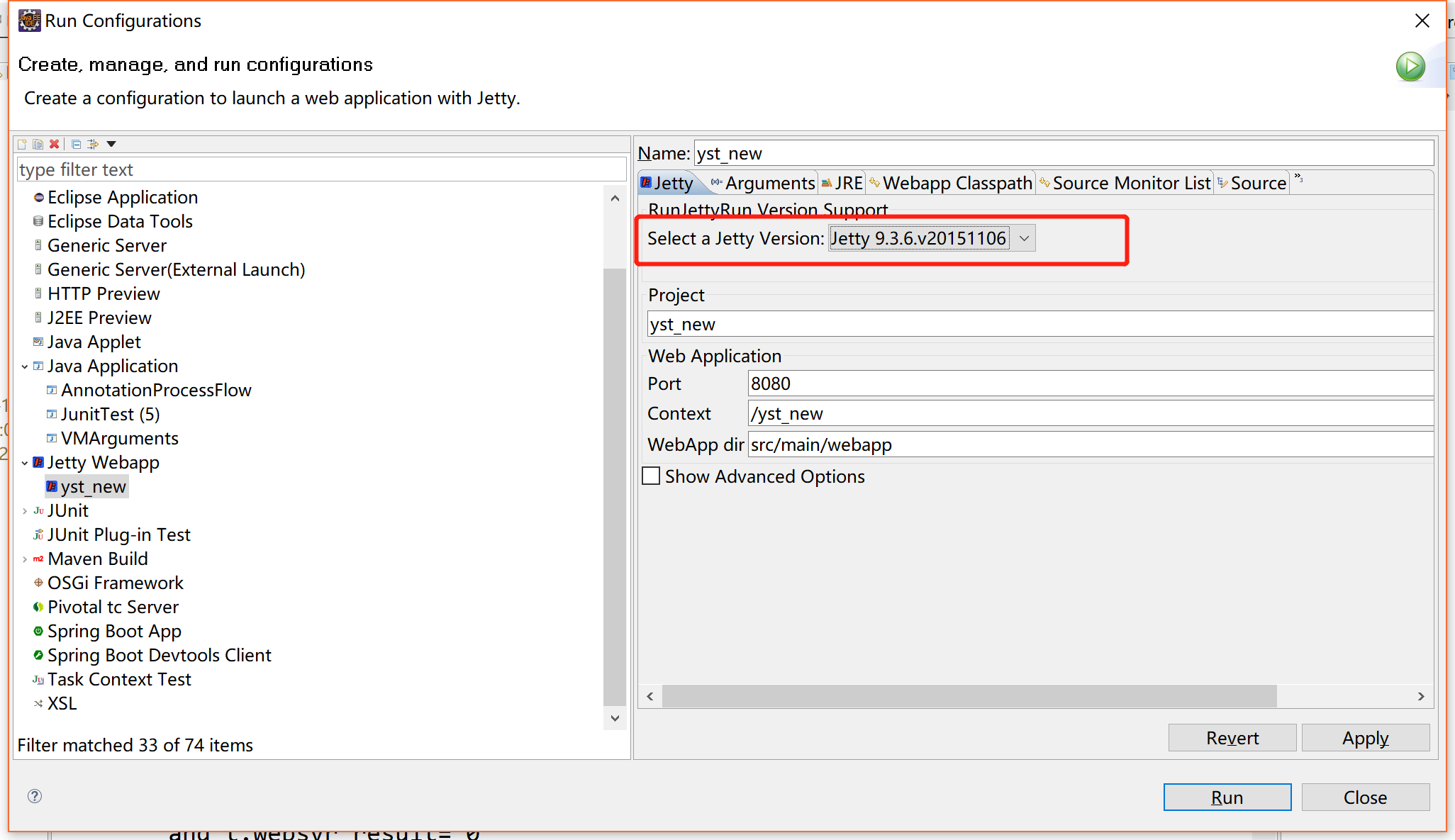Open the JRE tab
Viewport: 1455px width, 840px height.
842,183
